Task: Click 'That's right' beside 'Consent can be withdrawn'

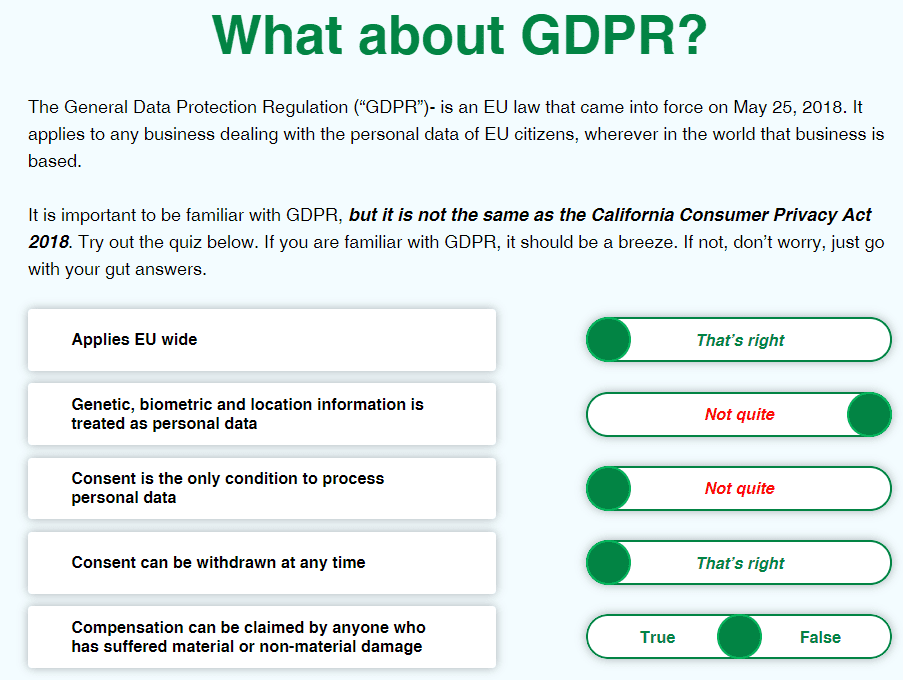Action: click(740, 563)
